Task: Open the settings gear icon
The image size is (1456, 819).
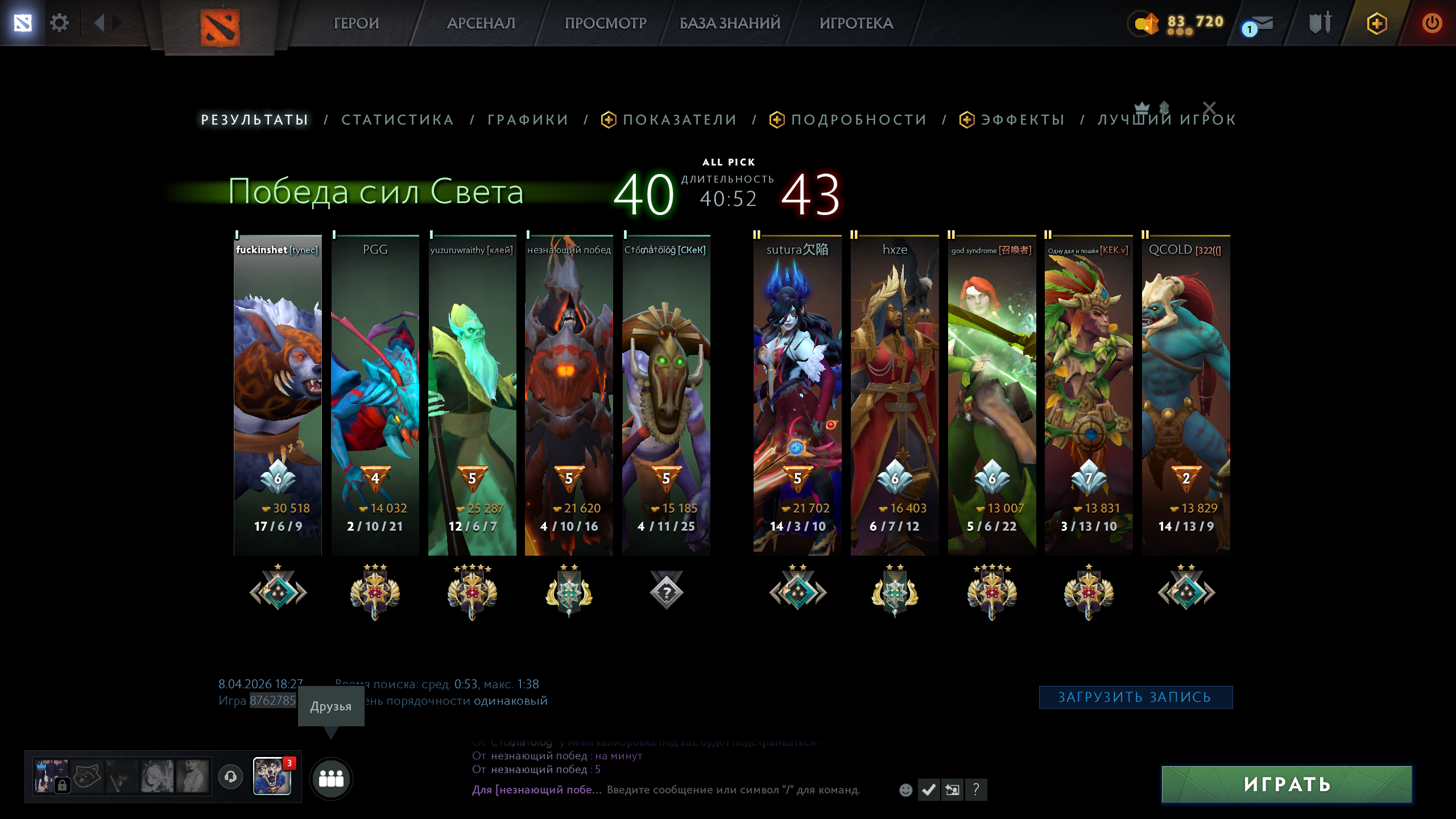Action: coord(59,23)
